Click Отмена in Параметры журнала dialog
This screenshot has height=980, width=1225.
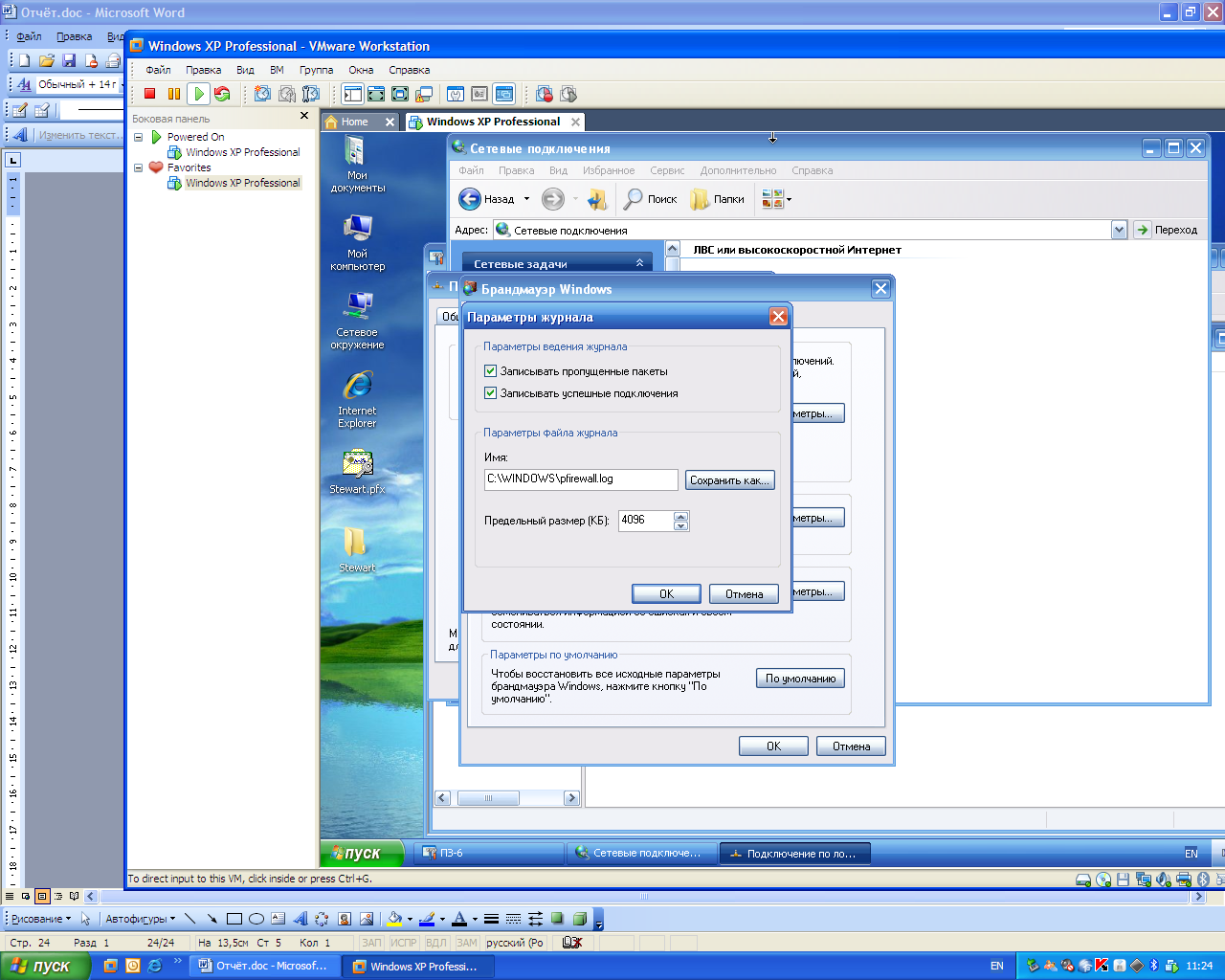pyautogui.click(x=744, y=594)
